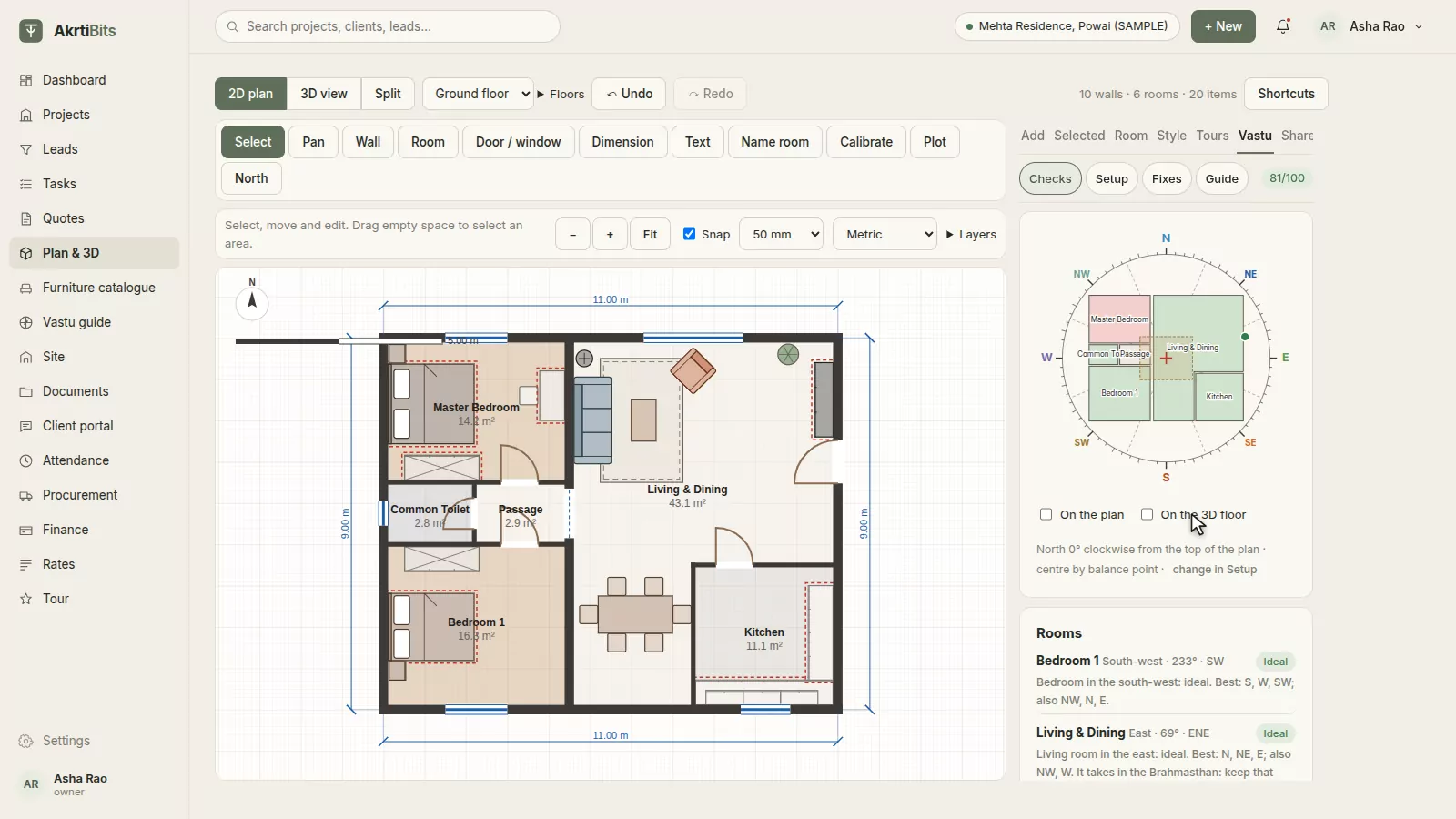Open Site in the sidebar

tap(95, 357)
